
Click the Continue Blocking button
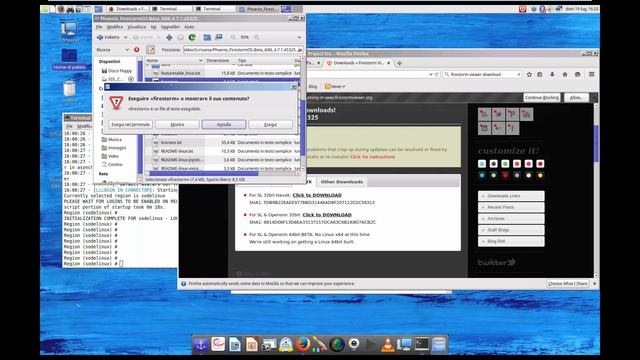542,98
